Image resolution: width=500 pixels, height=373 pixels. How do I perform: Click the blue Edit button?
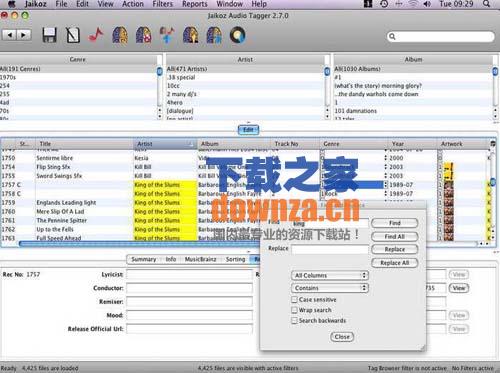[x=248, y=130]
